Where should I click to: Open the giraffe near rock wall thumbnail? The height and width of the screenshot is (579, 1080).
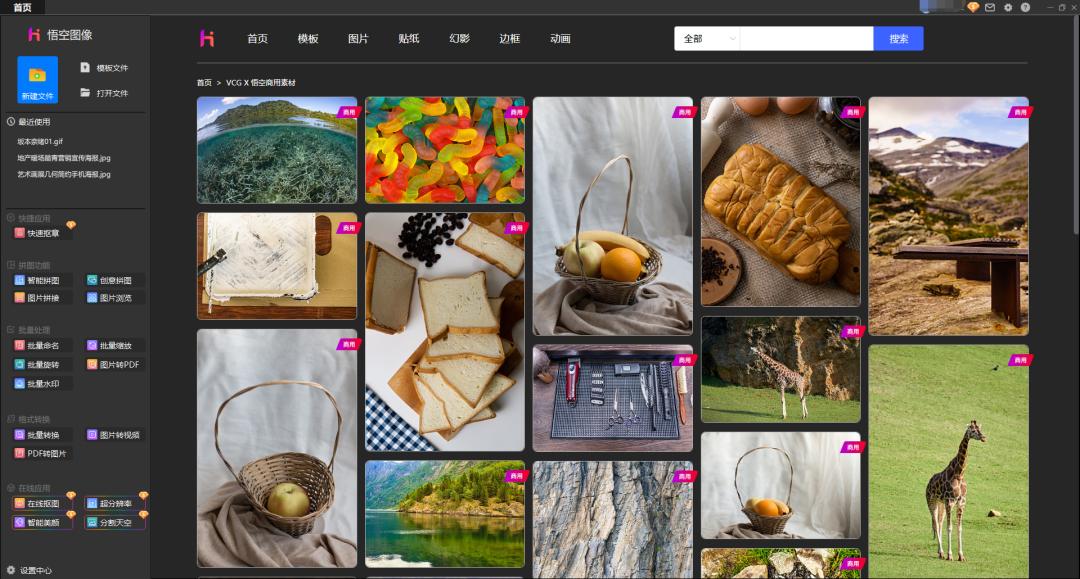[x=780, y=369]
